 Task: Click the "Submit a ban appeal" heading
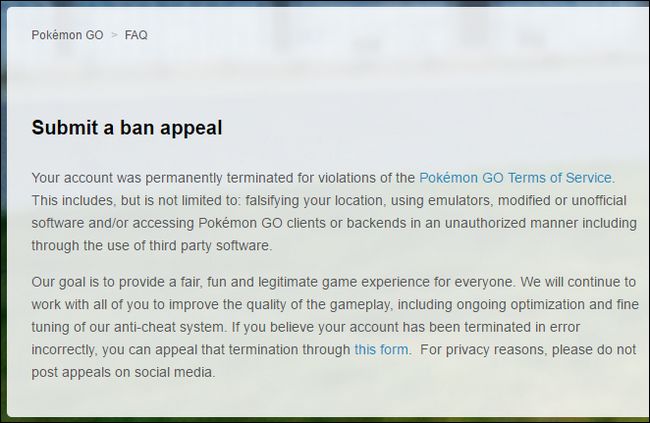tap(127, 127)
